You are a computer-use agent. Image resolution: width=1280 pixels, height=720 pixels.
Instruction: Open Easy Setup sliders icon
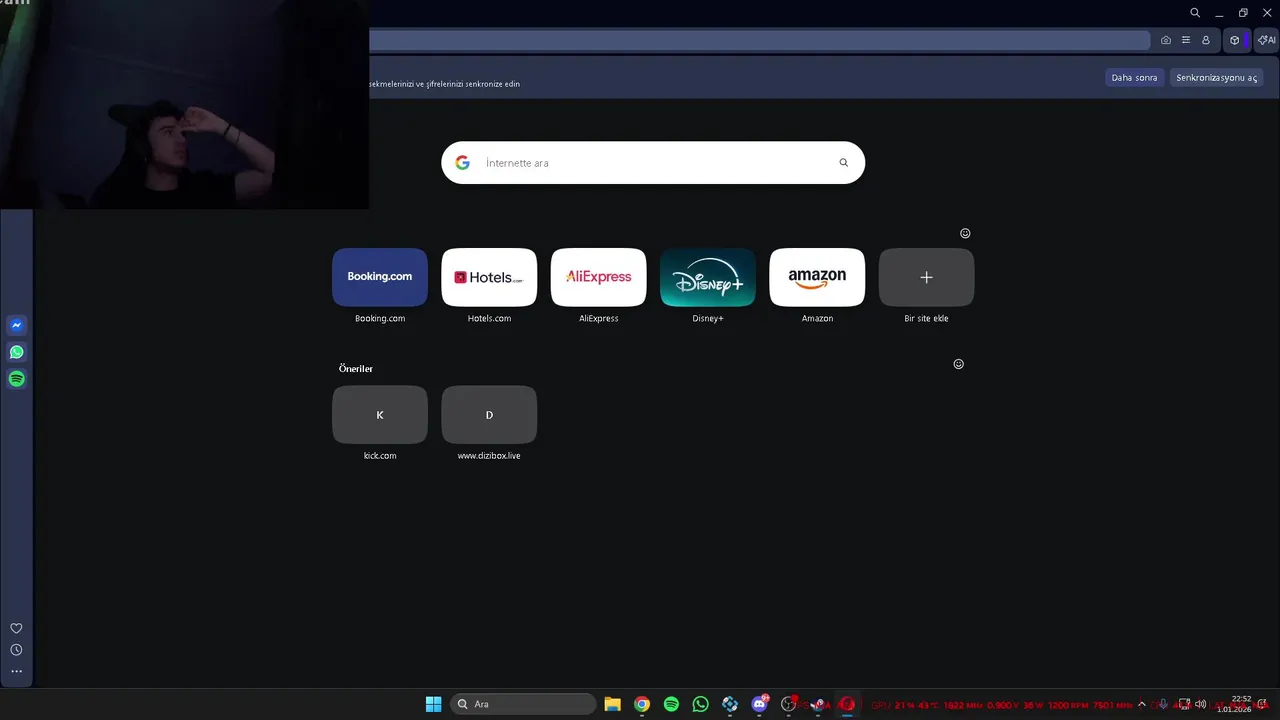coord(1186,40)
